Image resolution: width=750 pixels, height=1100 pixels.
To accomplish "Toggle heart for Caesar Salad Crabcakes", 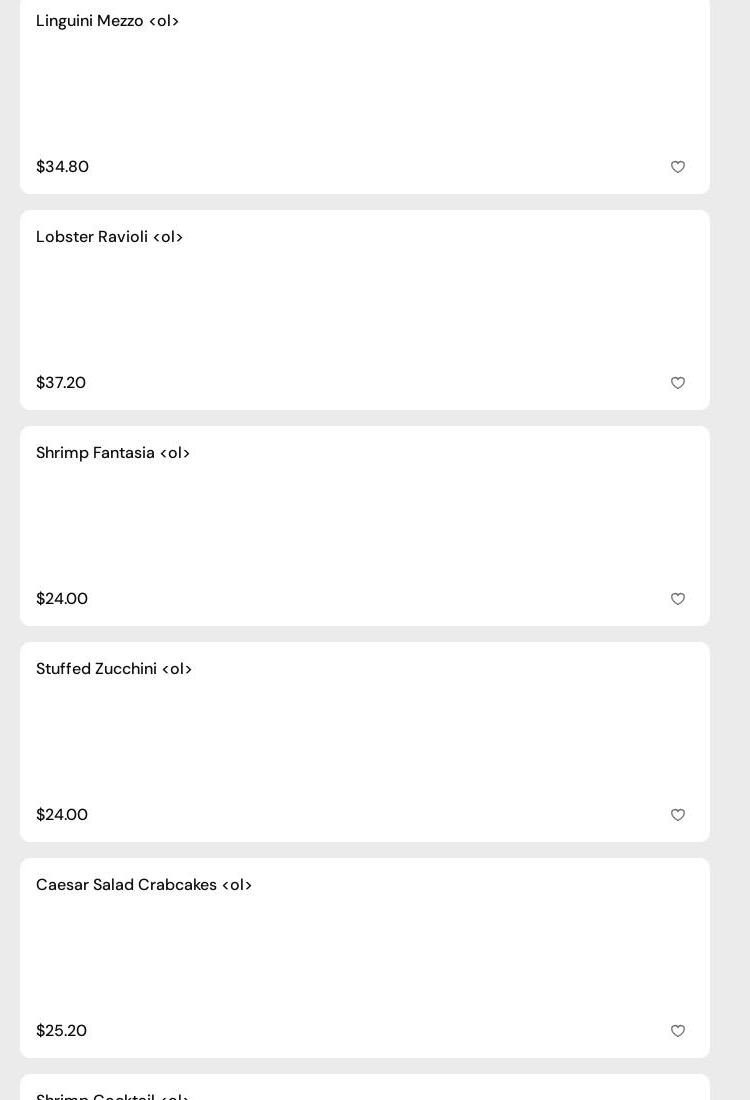I will pos(678,1031).
